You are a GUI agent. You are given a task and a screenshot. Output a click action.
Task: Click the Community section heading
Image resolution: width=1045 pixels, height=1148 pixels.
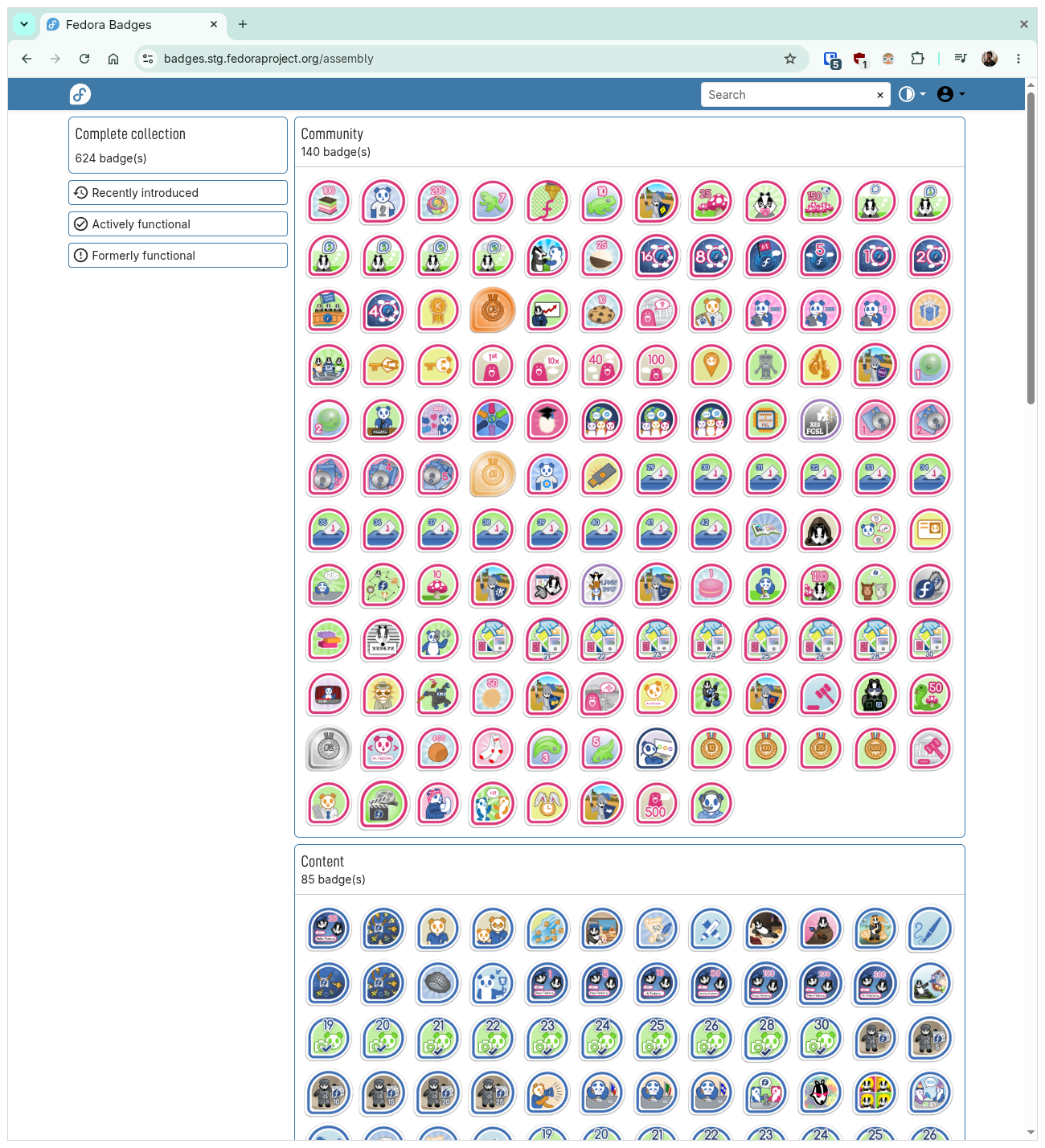tap(332, 134)
